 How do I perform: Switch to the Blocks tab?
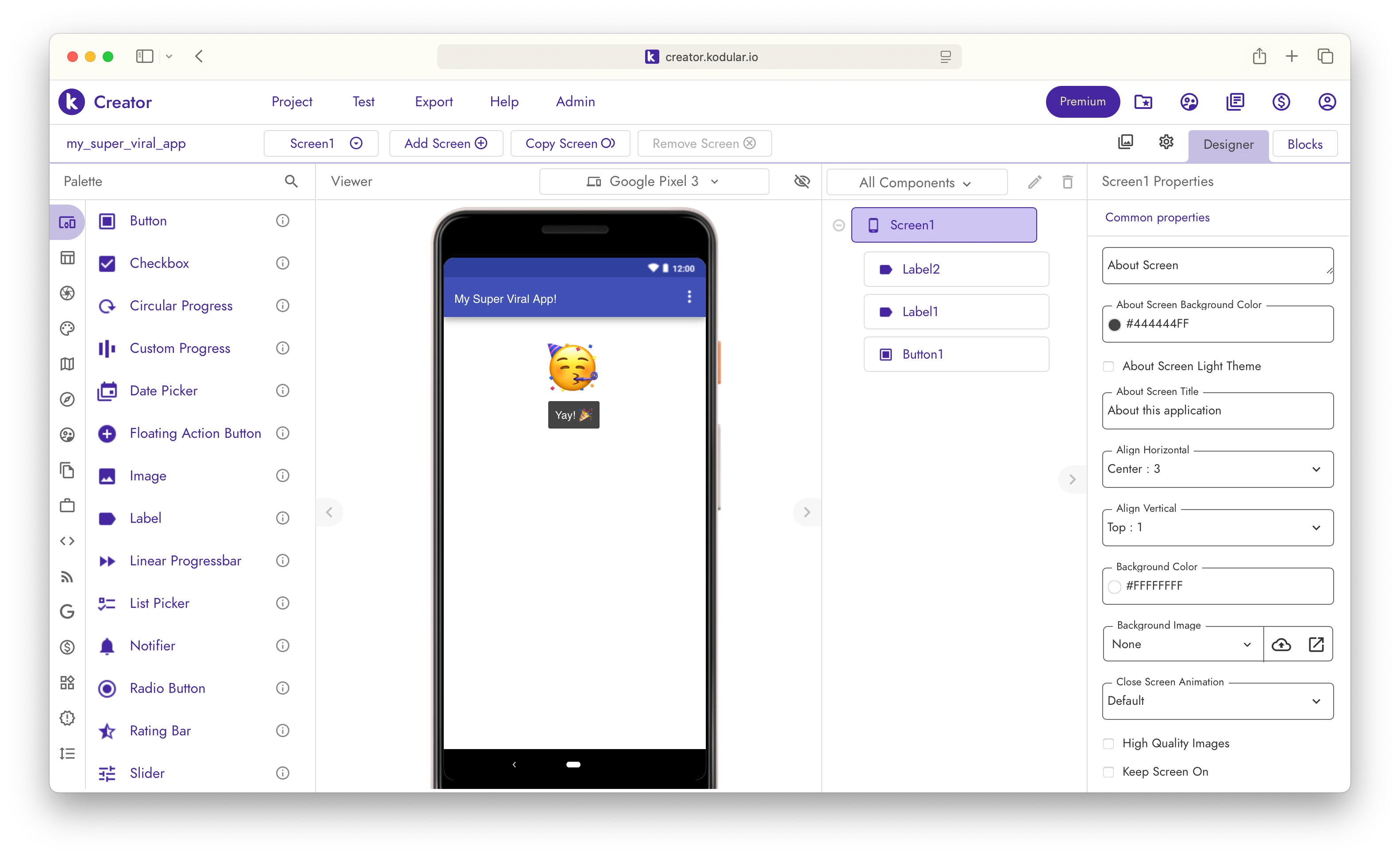pyautogui.click(x=1304, y=144)
